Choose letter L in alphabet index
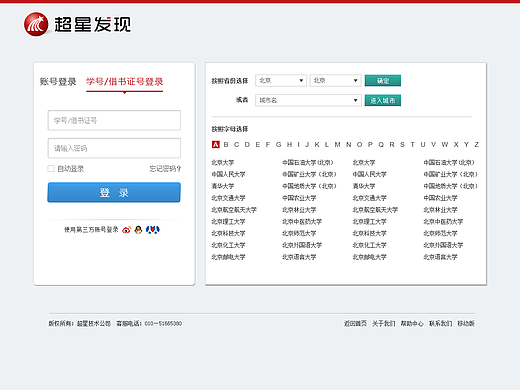The image size is (520, 390). [327, 144]
